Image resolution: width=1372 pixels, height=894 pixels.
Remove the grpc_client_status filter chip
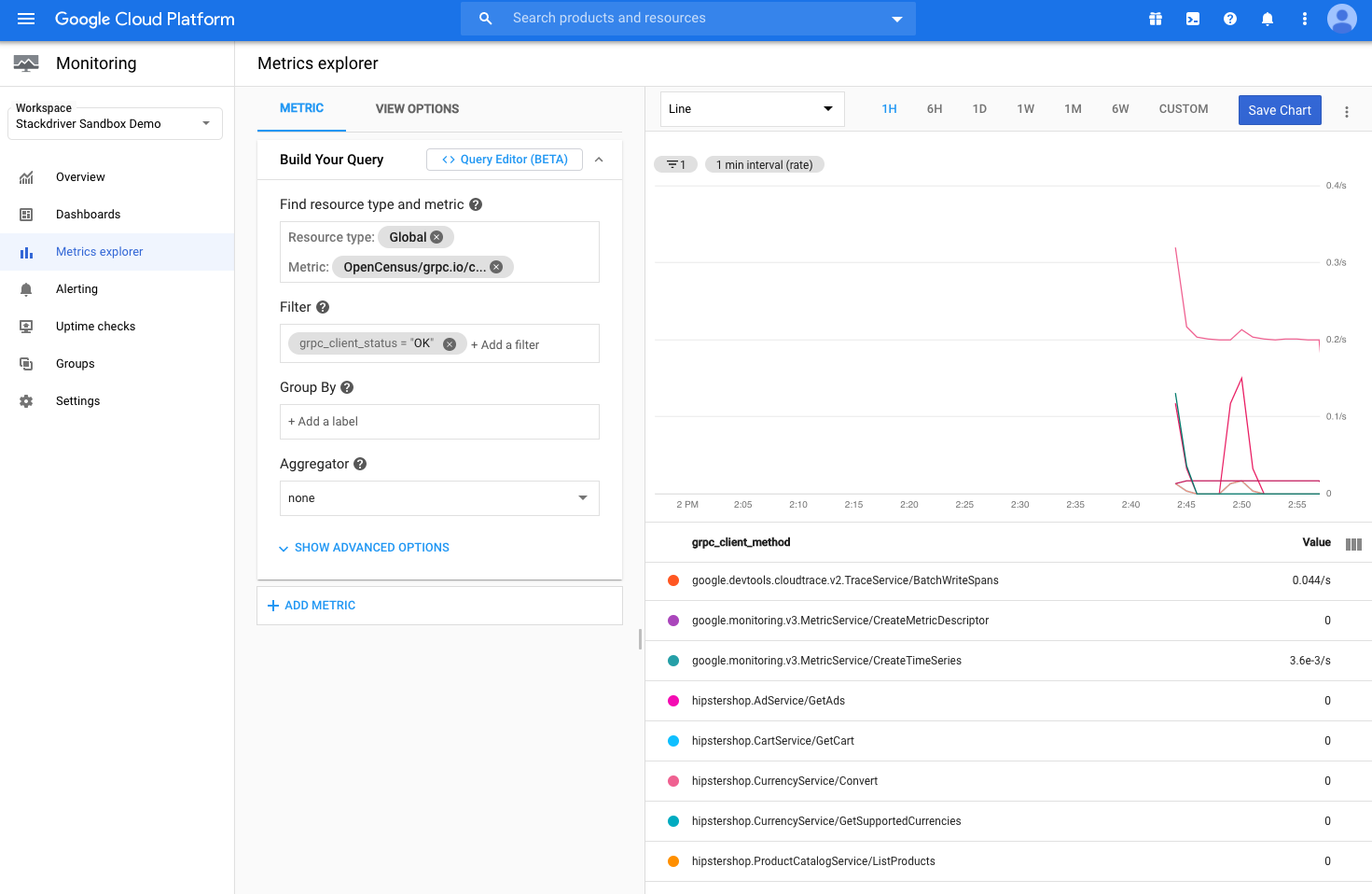tap(450, 344)
